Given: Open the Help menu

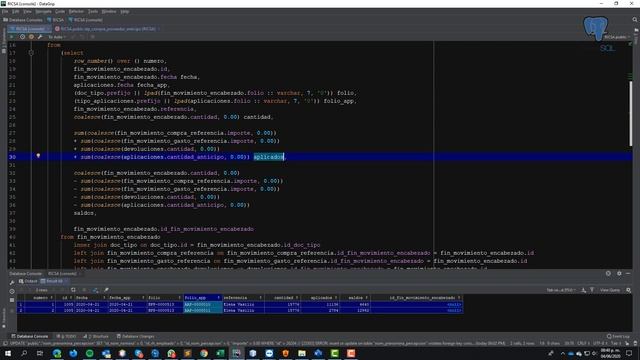Looking at the screenshot, I should [124, 11].
